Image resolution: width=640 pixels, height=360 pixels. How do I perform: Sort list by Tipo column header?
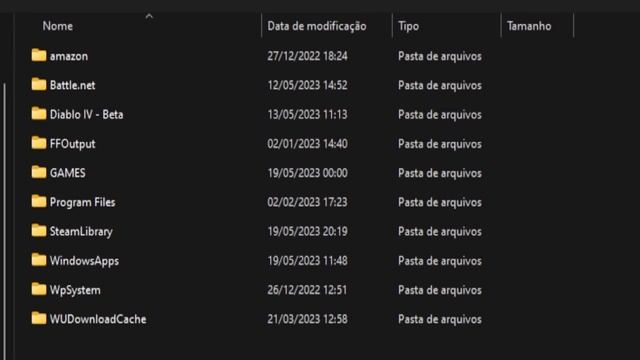(x=409, y=26)
